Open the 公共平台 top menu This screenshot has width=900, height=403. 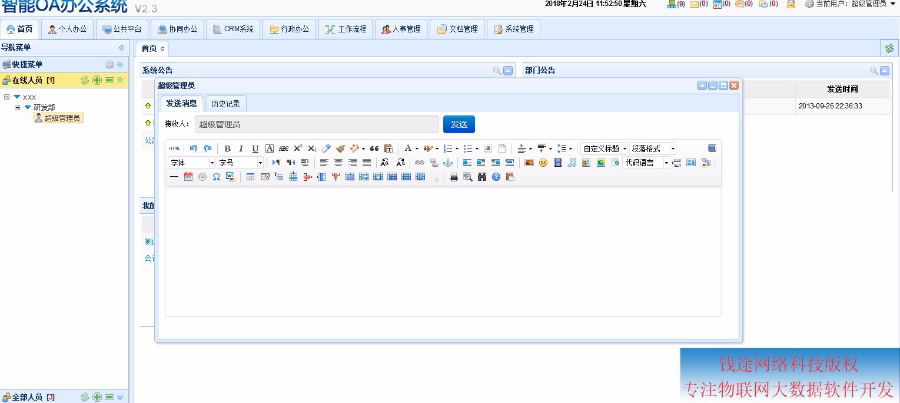(x=122, y=29)
